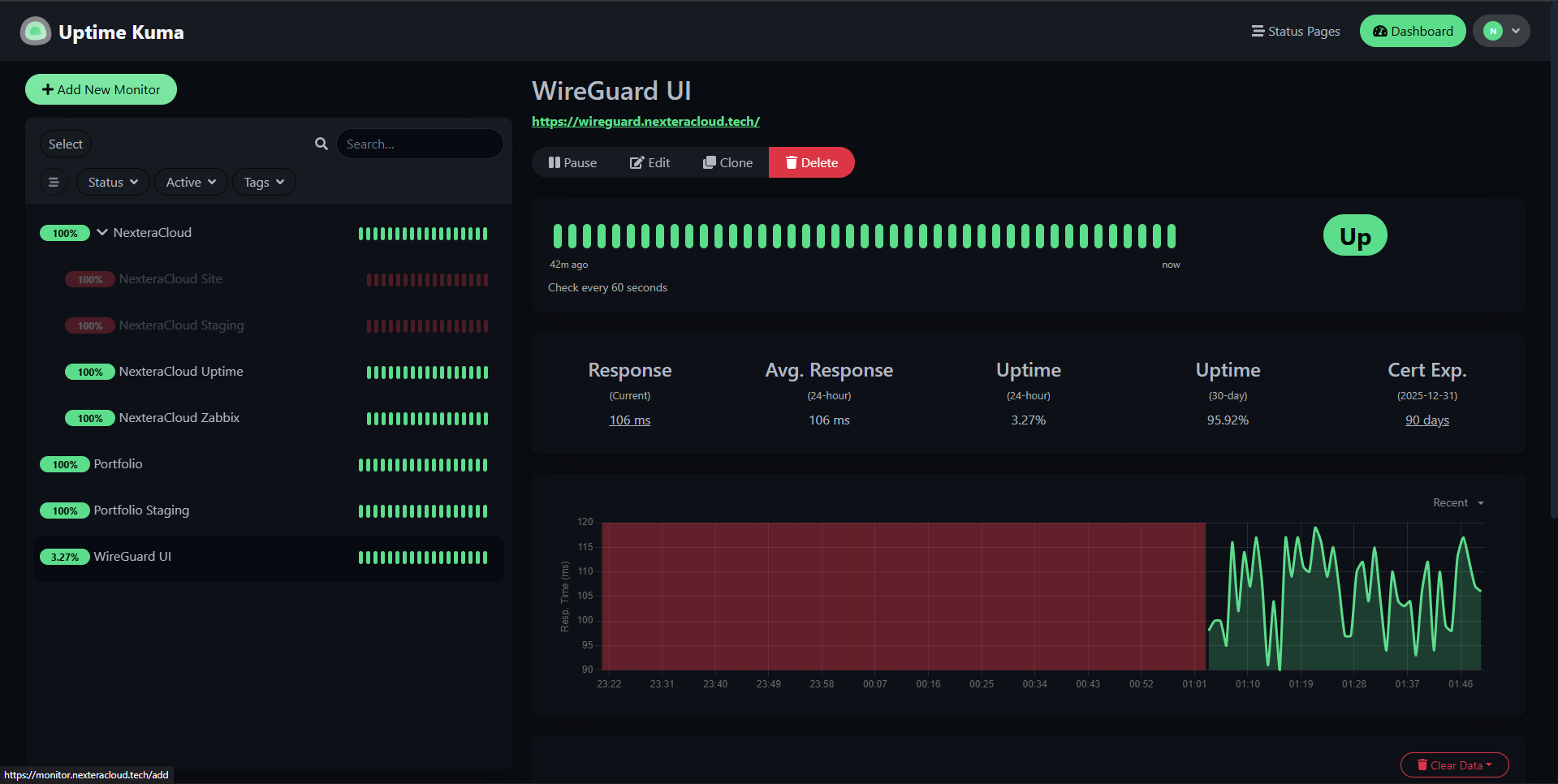
Task: Open the Add New Monitor form
Action: (101, 89)
